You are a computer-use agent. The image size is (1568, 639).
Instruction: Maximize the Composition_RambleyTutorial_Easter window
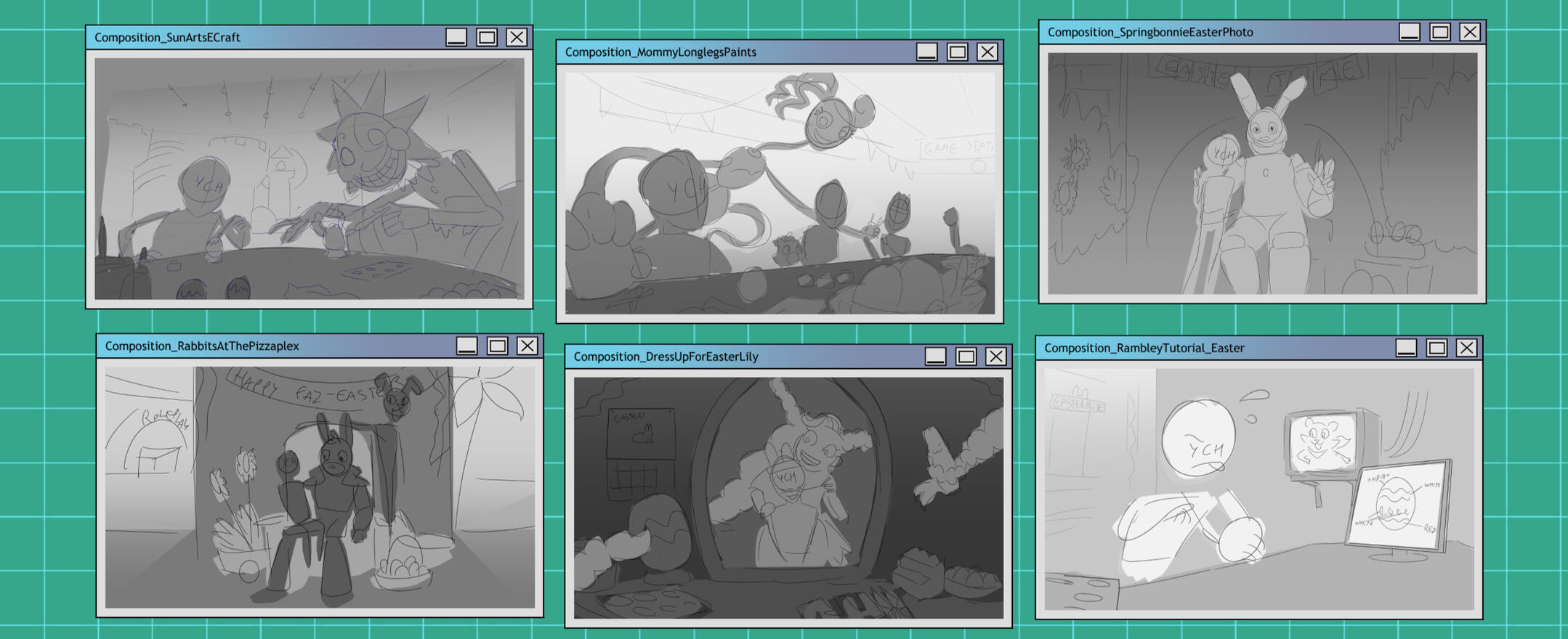[1436, 348]
